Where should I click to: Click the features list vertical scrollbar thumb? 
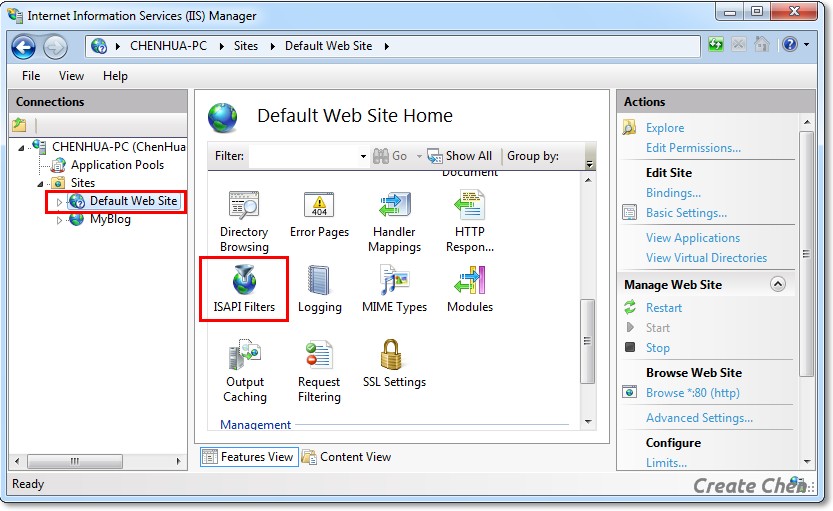(588, 341)
